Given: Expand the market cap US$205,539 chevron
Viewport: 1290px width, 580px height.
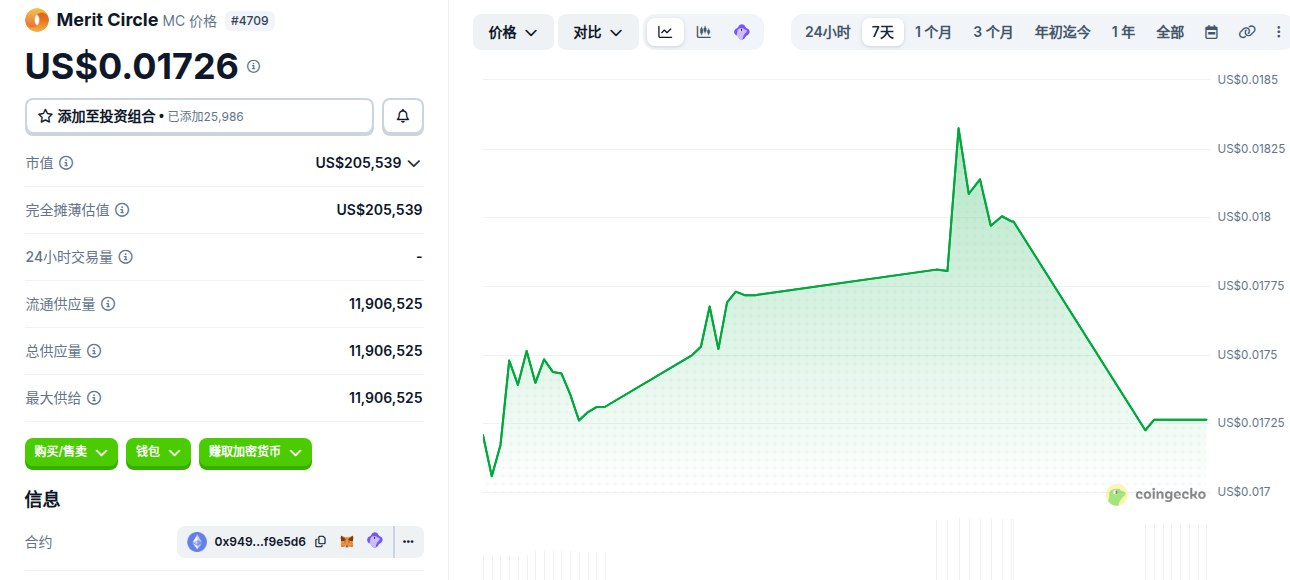Looking at the screenshot, I should pyautogui.click(x=414, y=163).
